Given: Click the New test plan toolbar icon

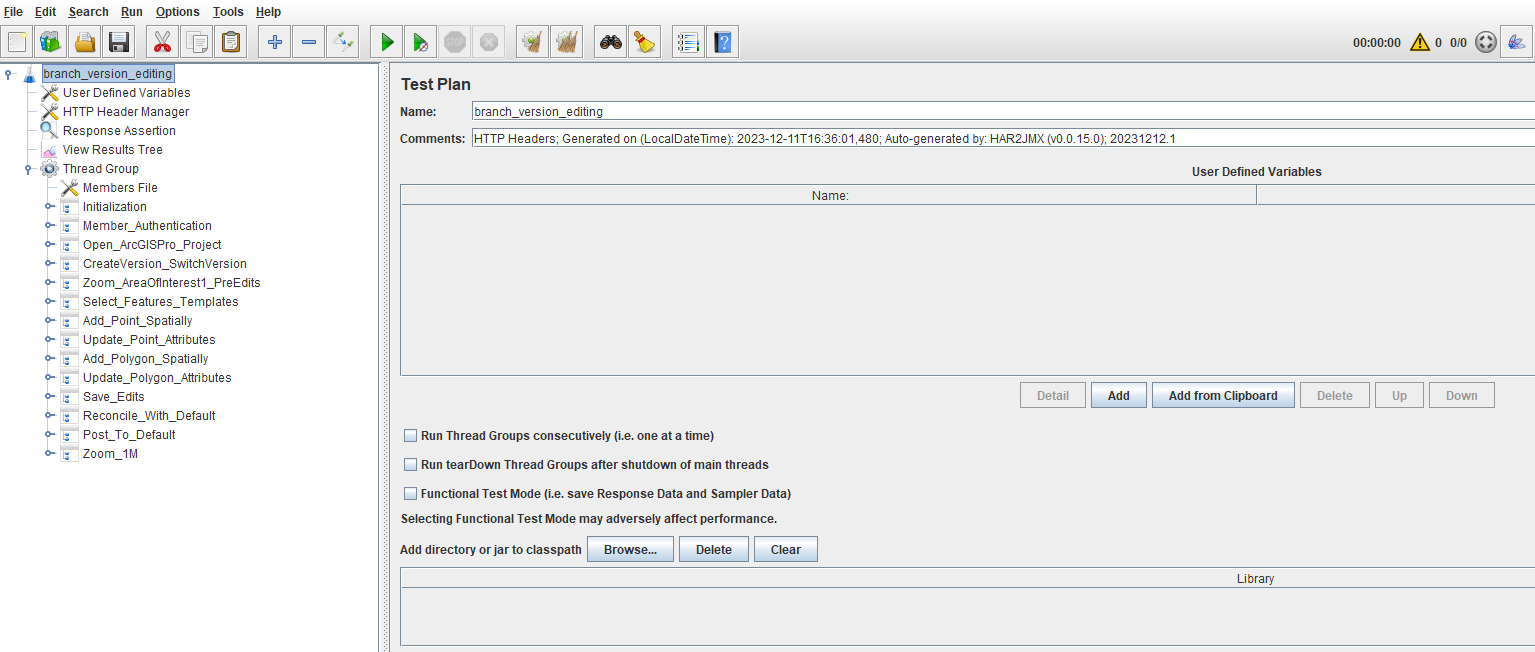Looking at the screenshot, I should [x=17, y=42].
